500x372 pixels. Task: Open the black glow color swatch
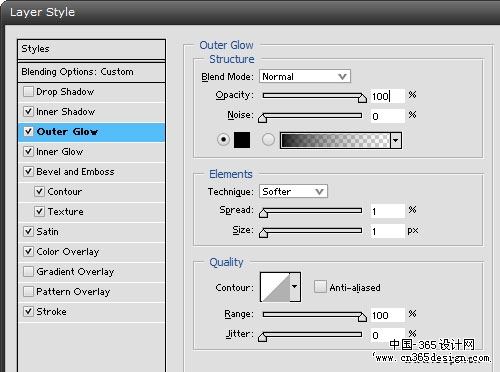point(242,140)
